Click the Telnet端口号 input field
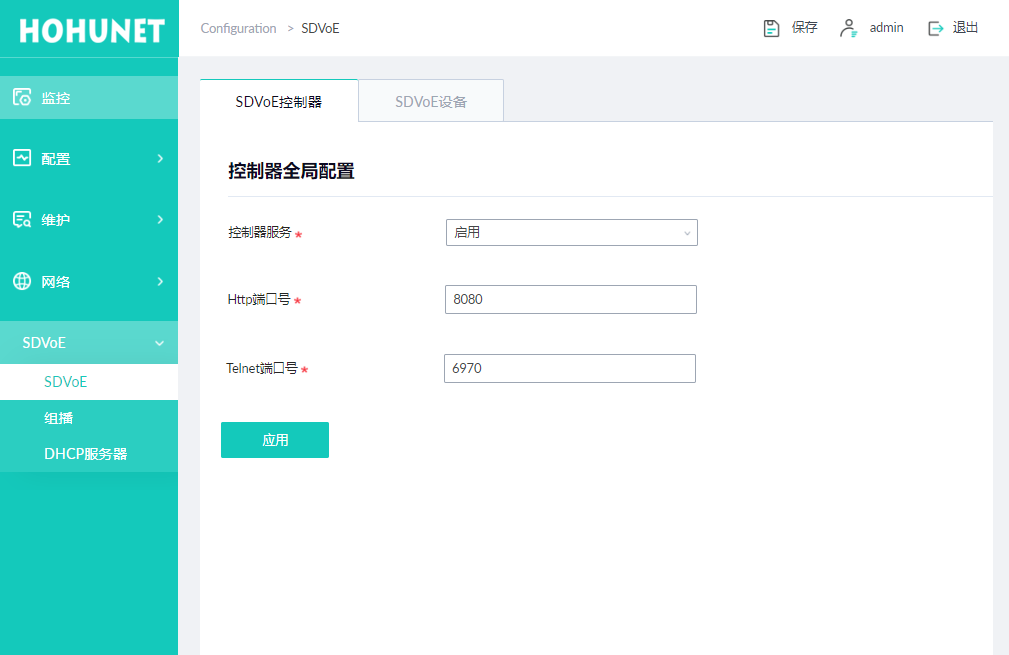The image size is (1009, 655). click(569, 368)
